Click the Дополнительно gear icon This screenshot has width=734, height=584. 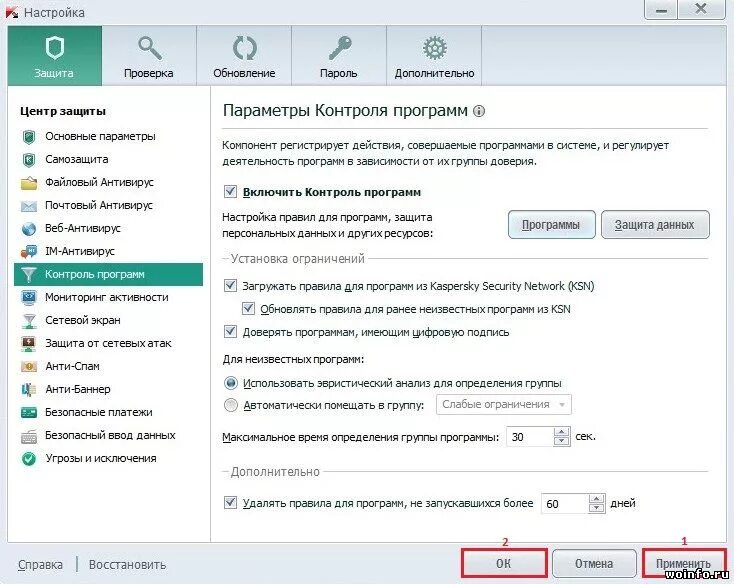[x=435, y=48]
